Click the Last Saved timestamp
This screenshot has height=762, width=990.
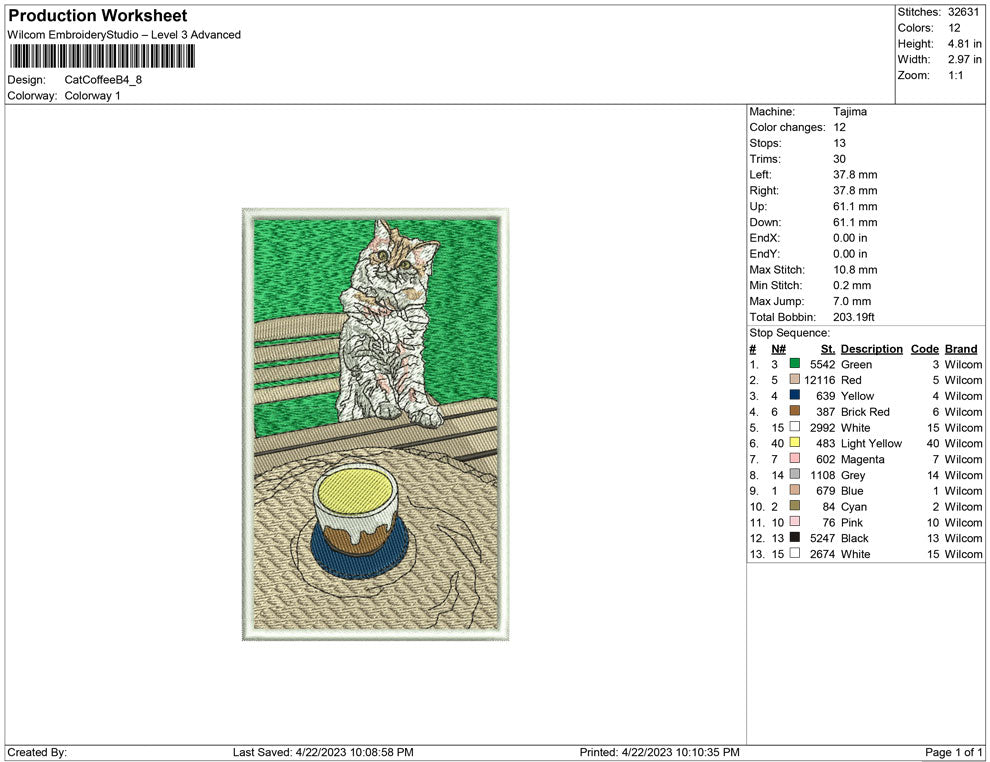tap(324, 752)
